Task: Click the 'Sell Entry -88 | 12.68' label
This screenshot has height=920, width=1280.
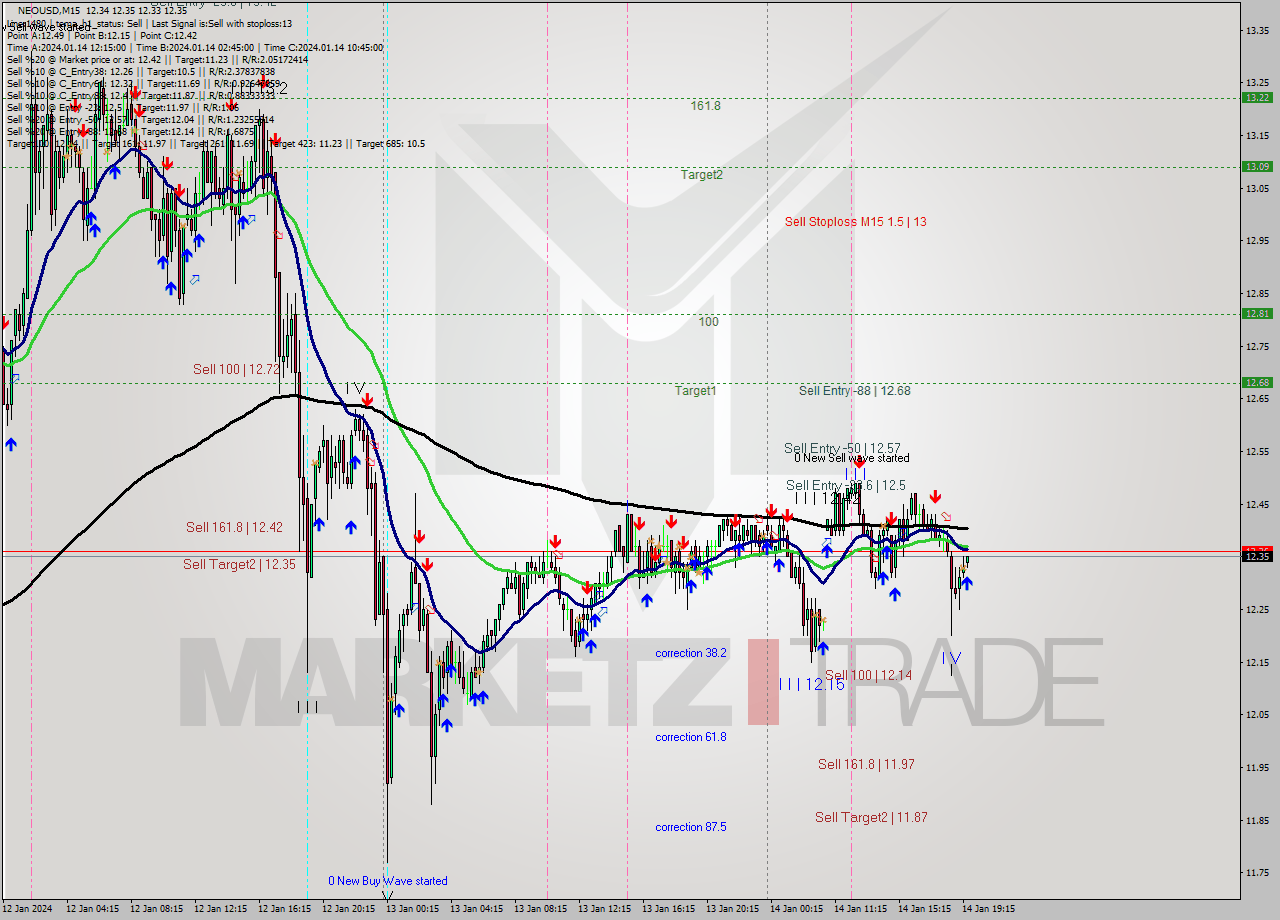Action: pos(854,391)
